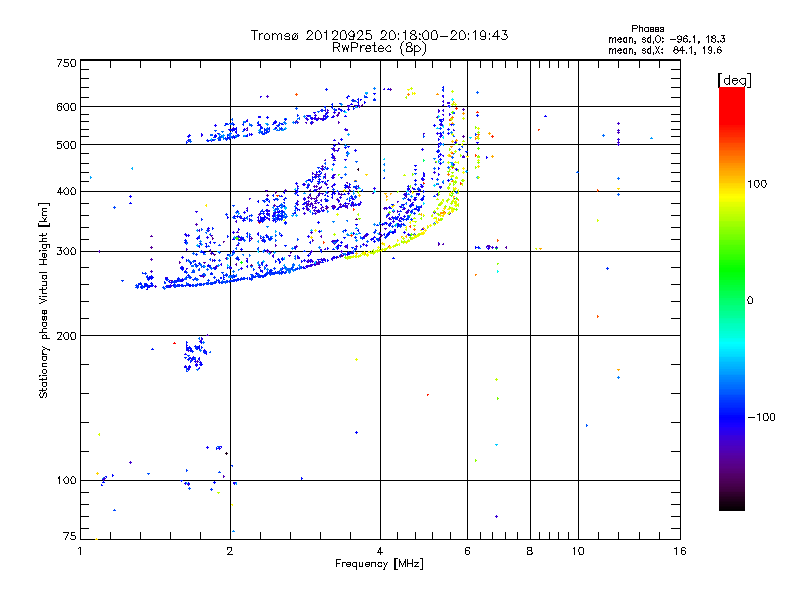This screenshot has height=600, width=800.
Task: Click the '750' y-axis tick label
Action: (x=67, y=63)
